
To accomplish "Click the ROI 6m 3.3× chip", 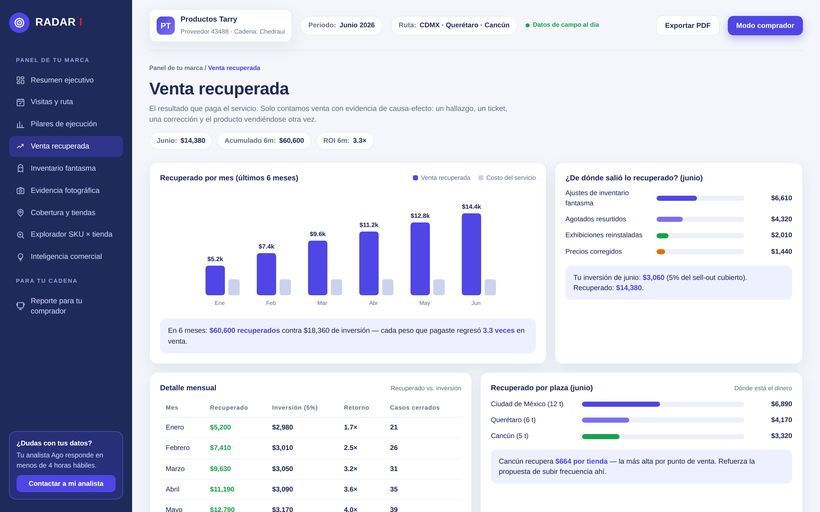I will pyautogui.click(x=345, y=141).
